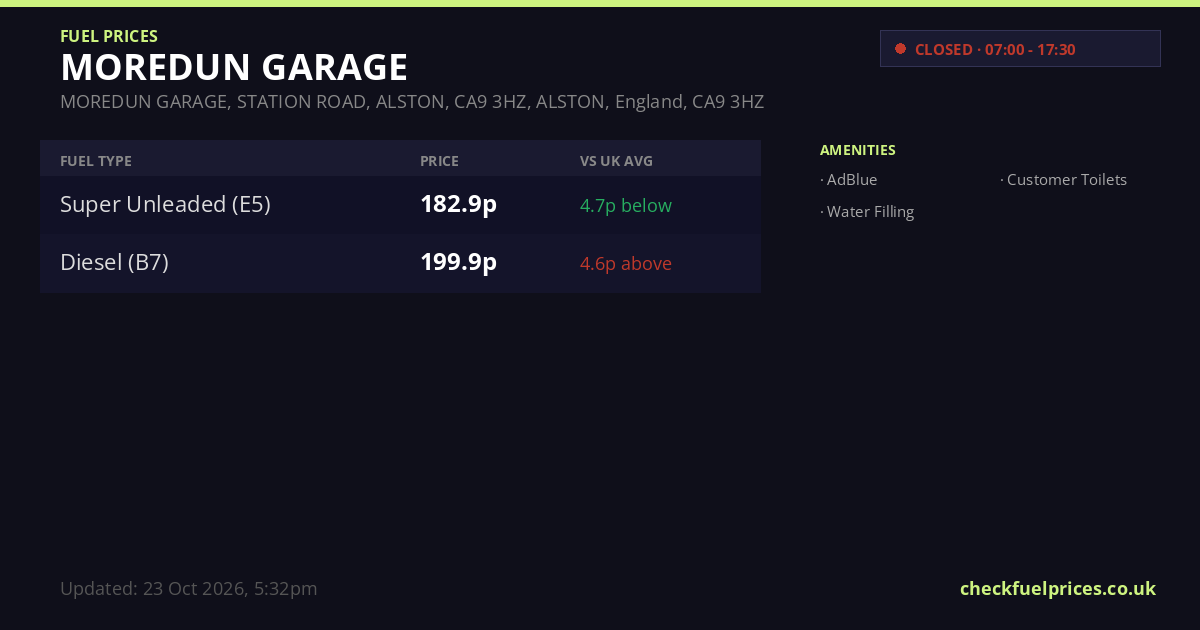The image size is (1200, 630).
Task: Click the Updated 23 Oct 2026 timestamp
Action: [x=189, y=589]
